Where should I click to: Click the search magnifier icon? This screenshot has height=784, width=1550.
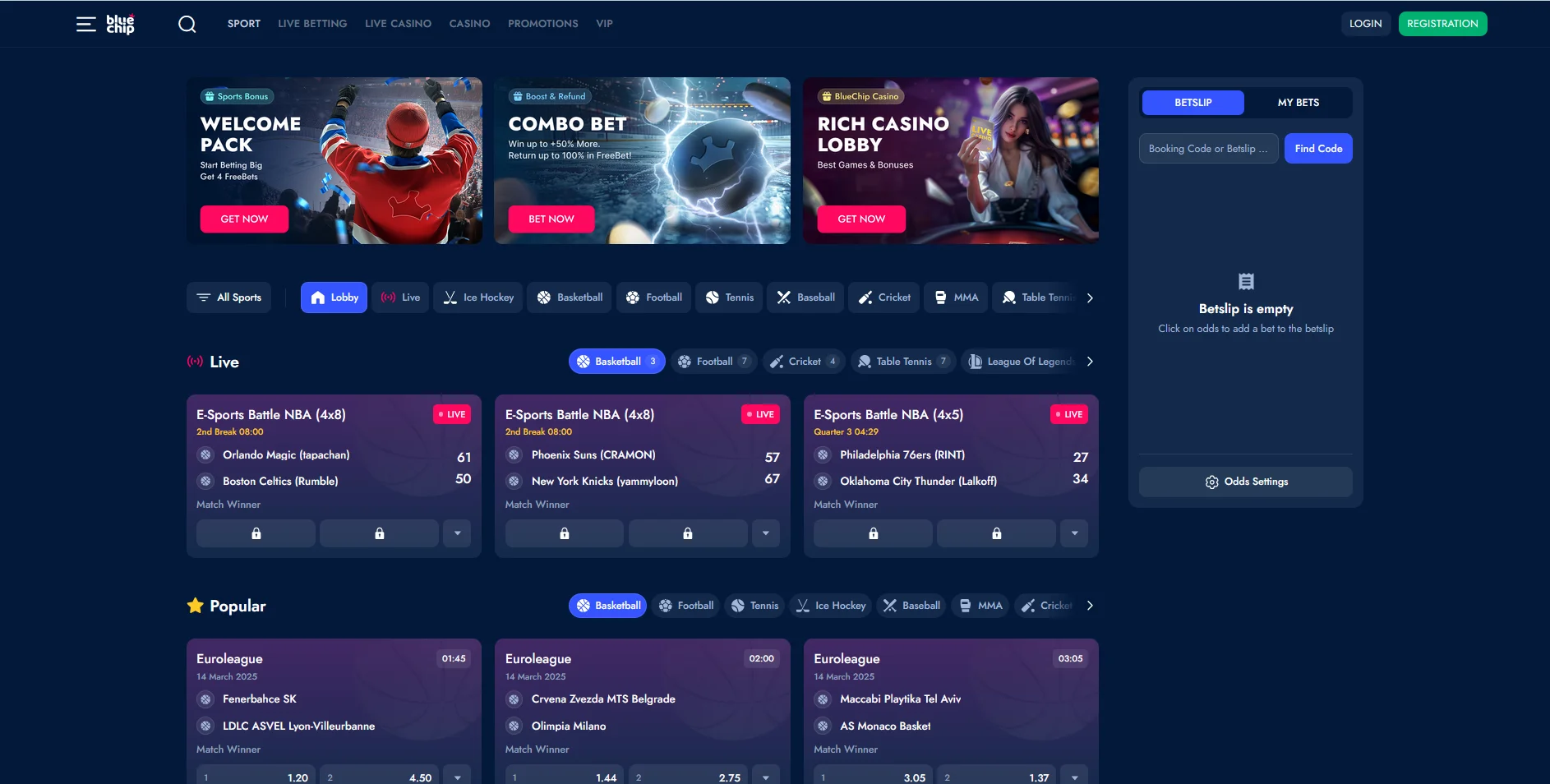pos(187,24)
